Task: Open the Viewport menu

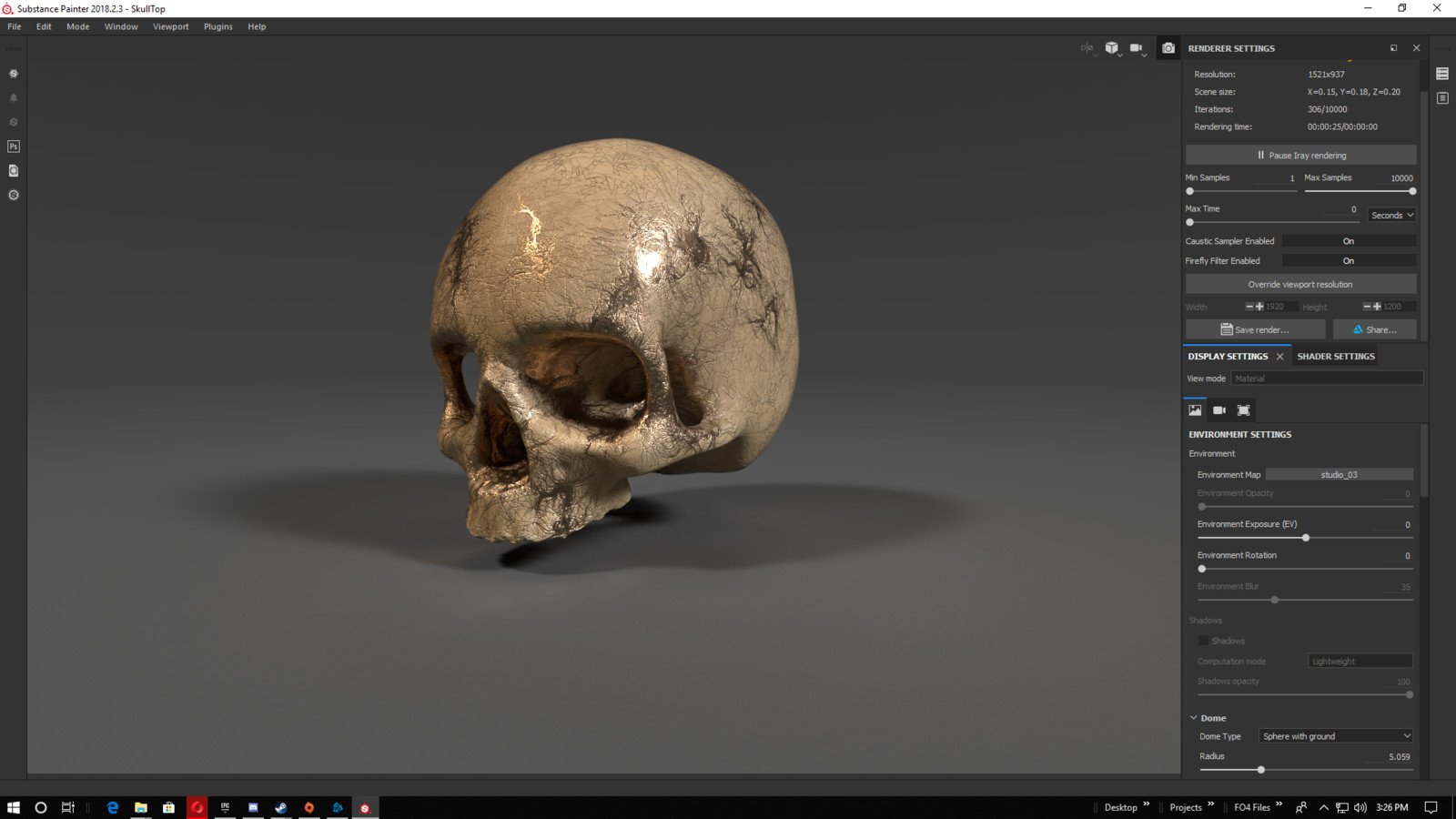Action: pos(170,27)
